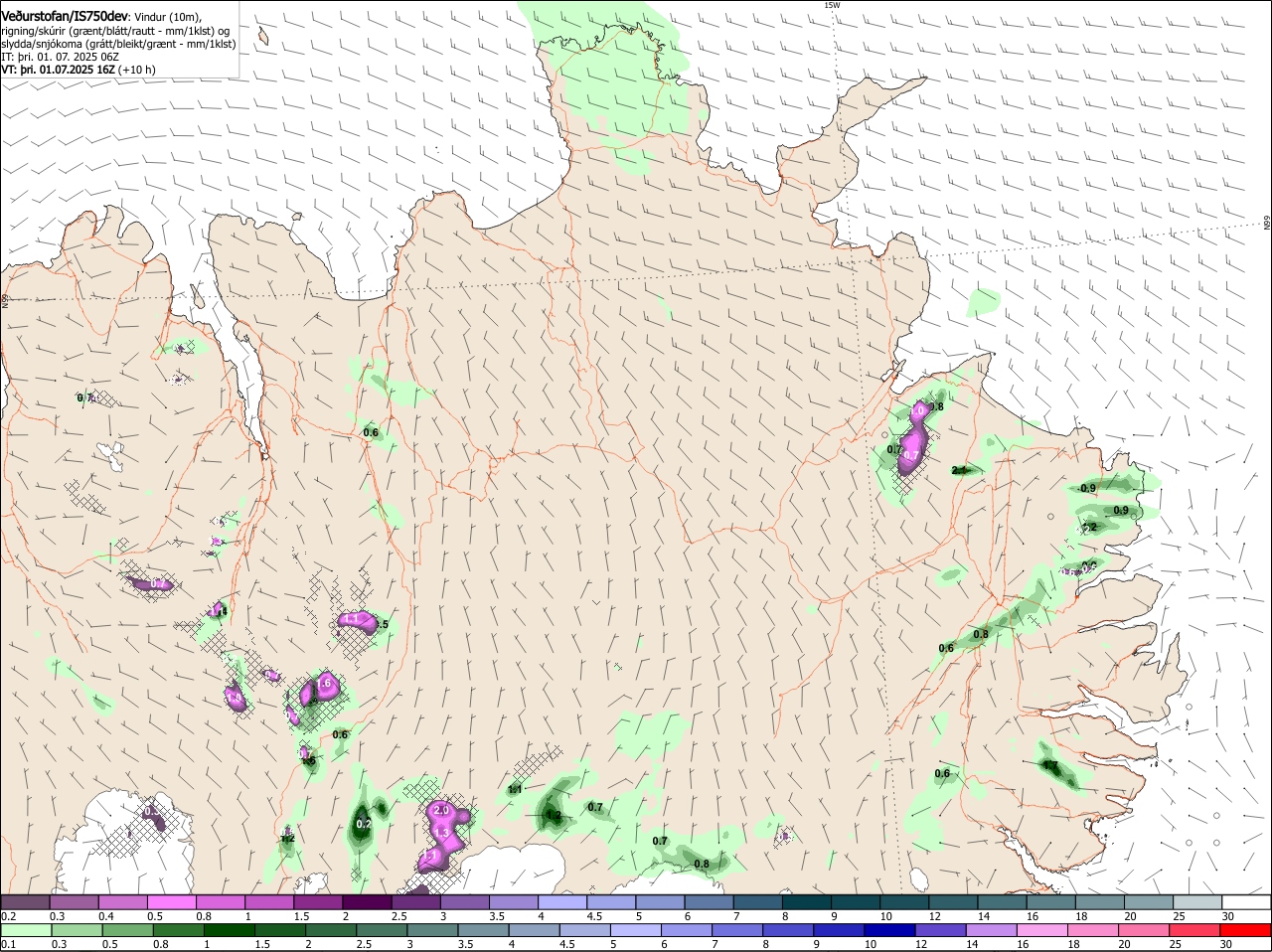Click the 'IT: þri. 01. 07. 2025 06Z' line
The width and height of the screenshot is (1272, 952).
(60, 58)
